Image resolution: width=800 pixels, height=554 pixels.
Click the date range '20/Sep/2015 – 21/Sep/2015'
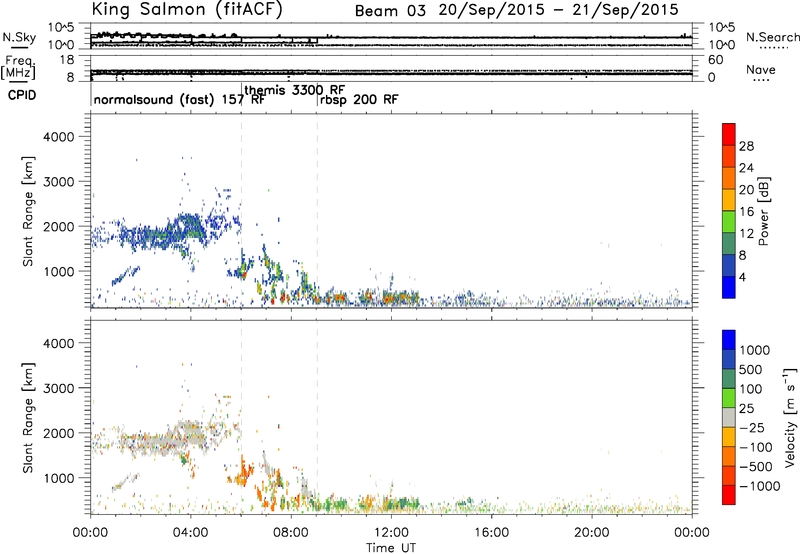tap(559, 10)
